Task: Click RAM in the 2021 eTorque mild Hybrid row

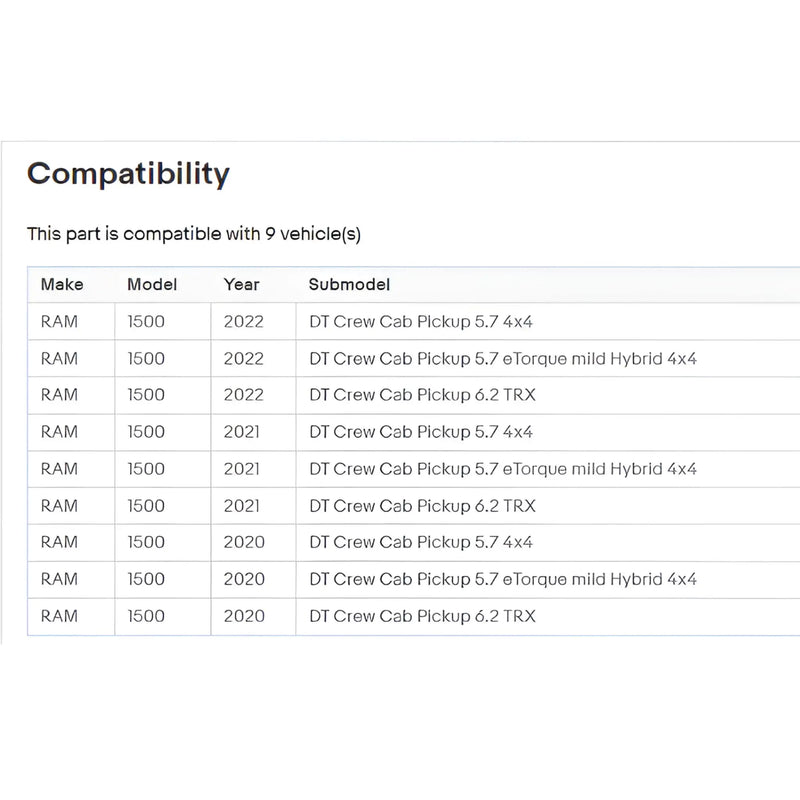Action: pyautogui.click(x=59, y=469)
